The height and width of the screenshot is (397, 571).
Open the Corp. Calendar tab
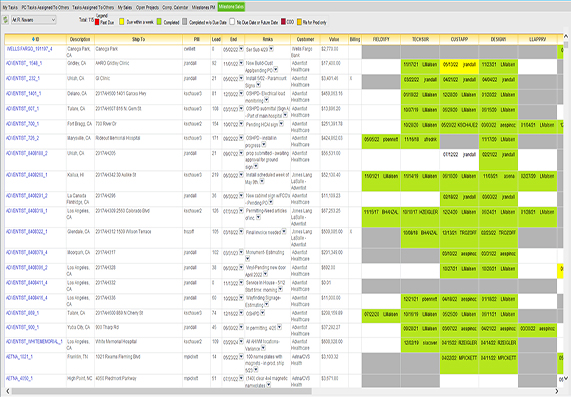[175, 7]
